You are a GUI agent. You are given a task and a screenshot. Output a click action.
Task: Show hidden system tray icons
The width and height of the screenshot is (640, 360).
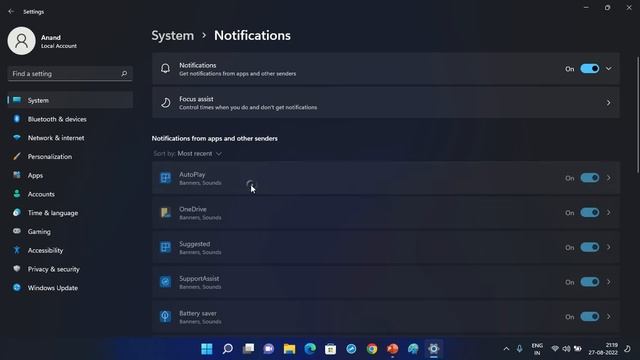click(x=506, y=349)
